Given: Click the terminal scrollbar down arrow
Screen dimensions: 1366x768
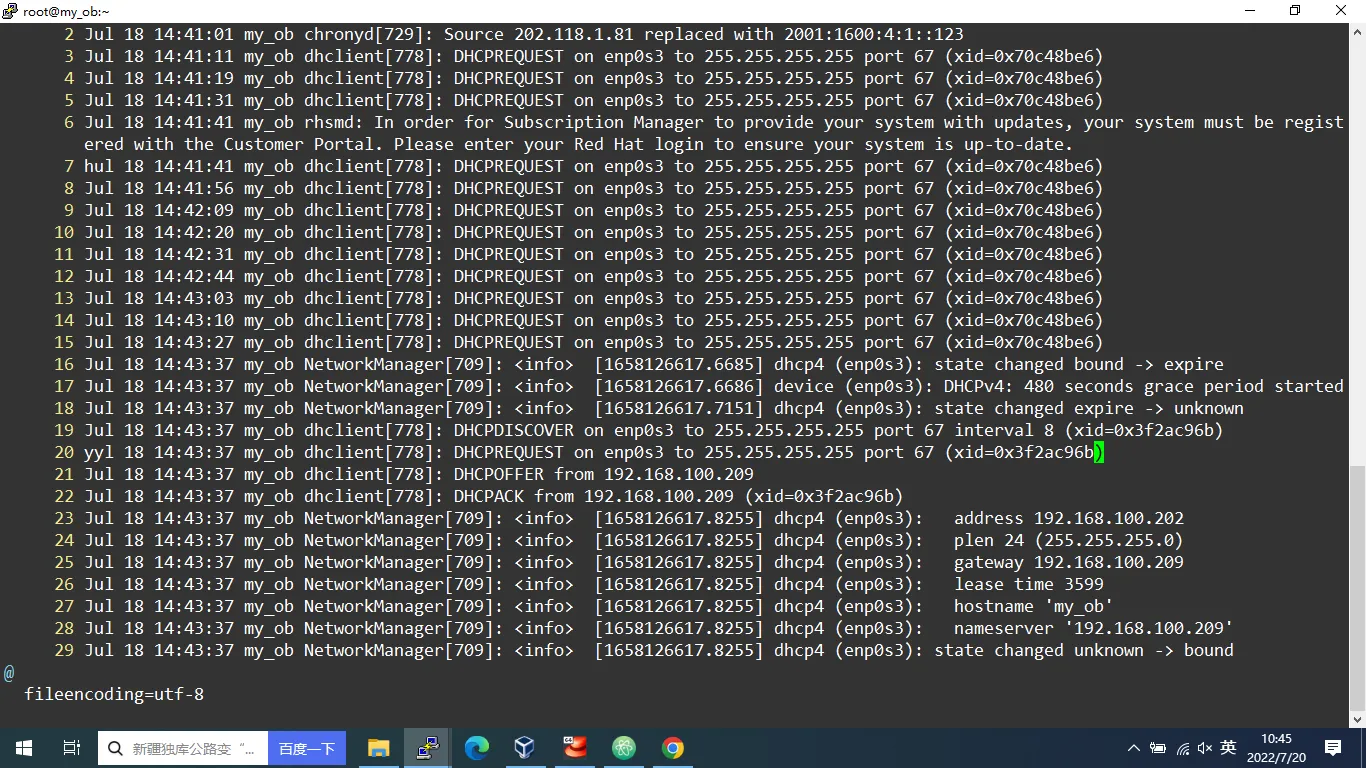Looking at the screenshot, I should 1357,719.
